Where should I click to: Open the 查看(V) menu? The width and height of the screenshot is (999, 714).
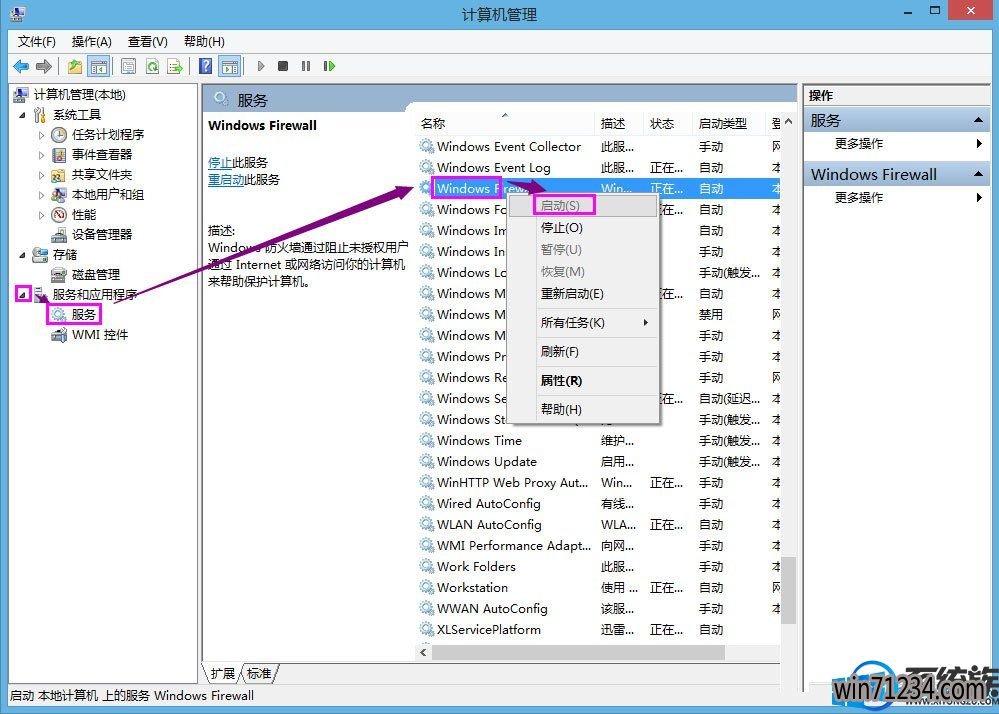point(147,42)
